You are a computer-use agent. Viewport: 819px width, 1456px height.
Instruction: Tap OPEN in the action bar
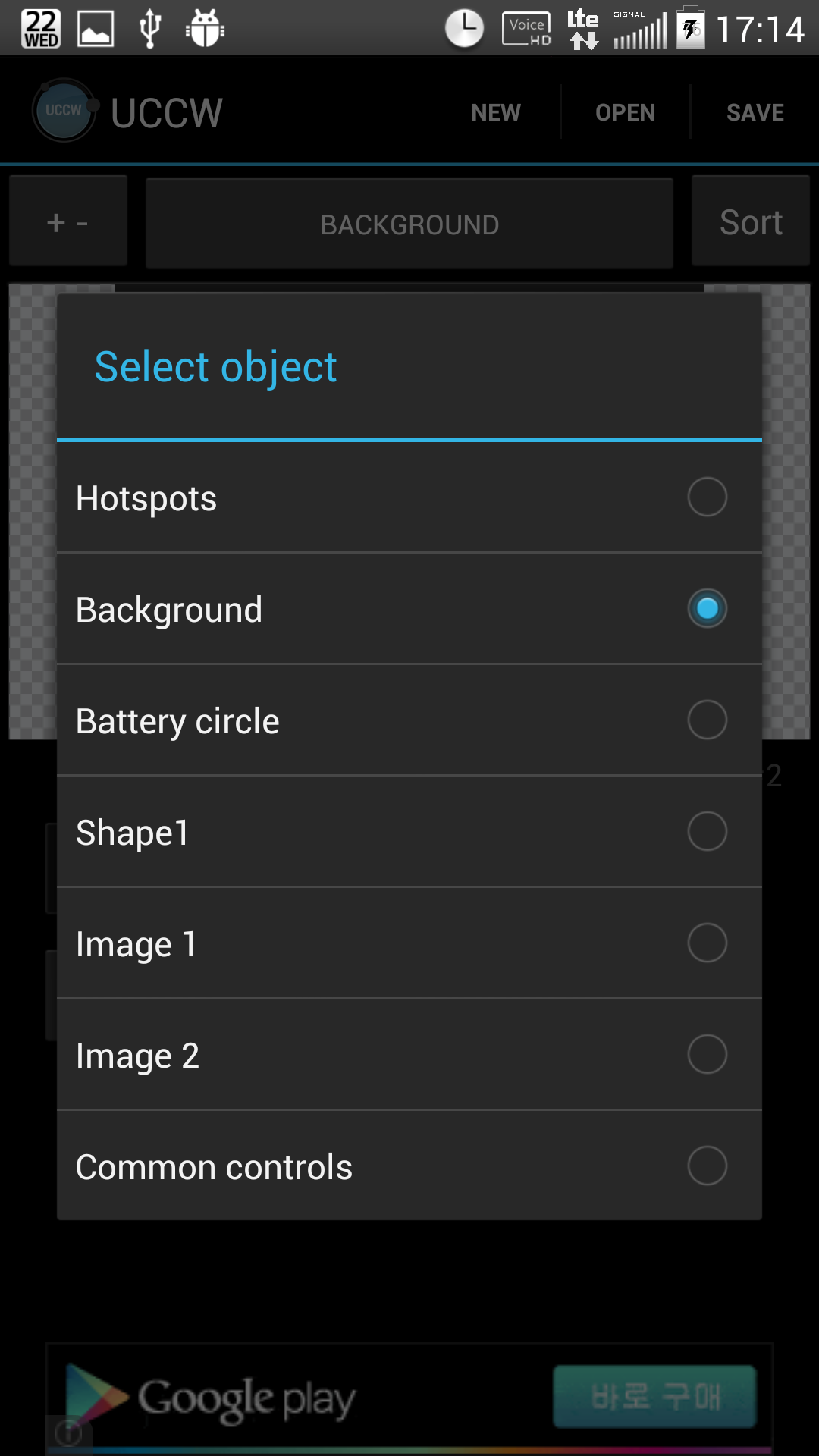pos(625,112)
